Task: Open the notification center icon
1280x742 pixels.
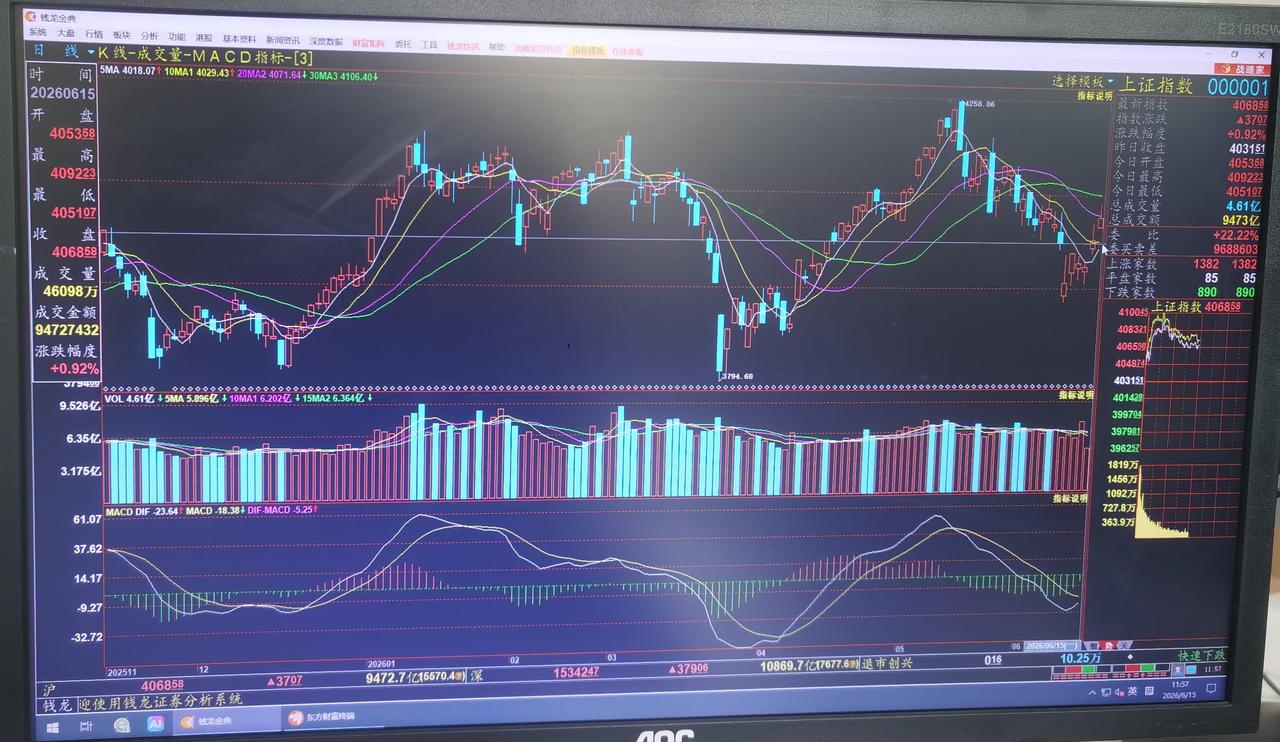Action: (1211, 688)
